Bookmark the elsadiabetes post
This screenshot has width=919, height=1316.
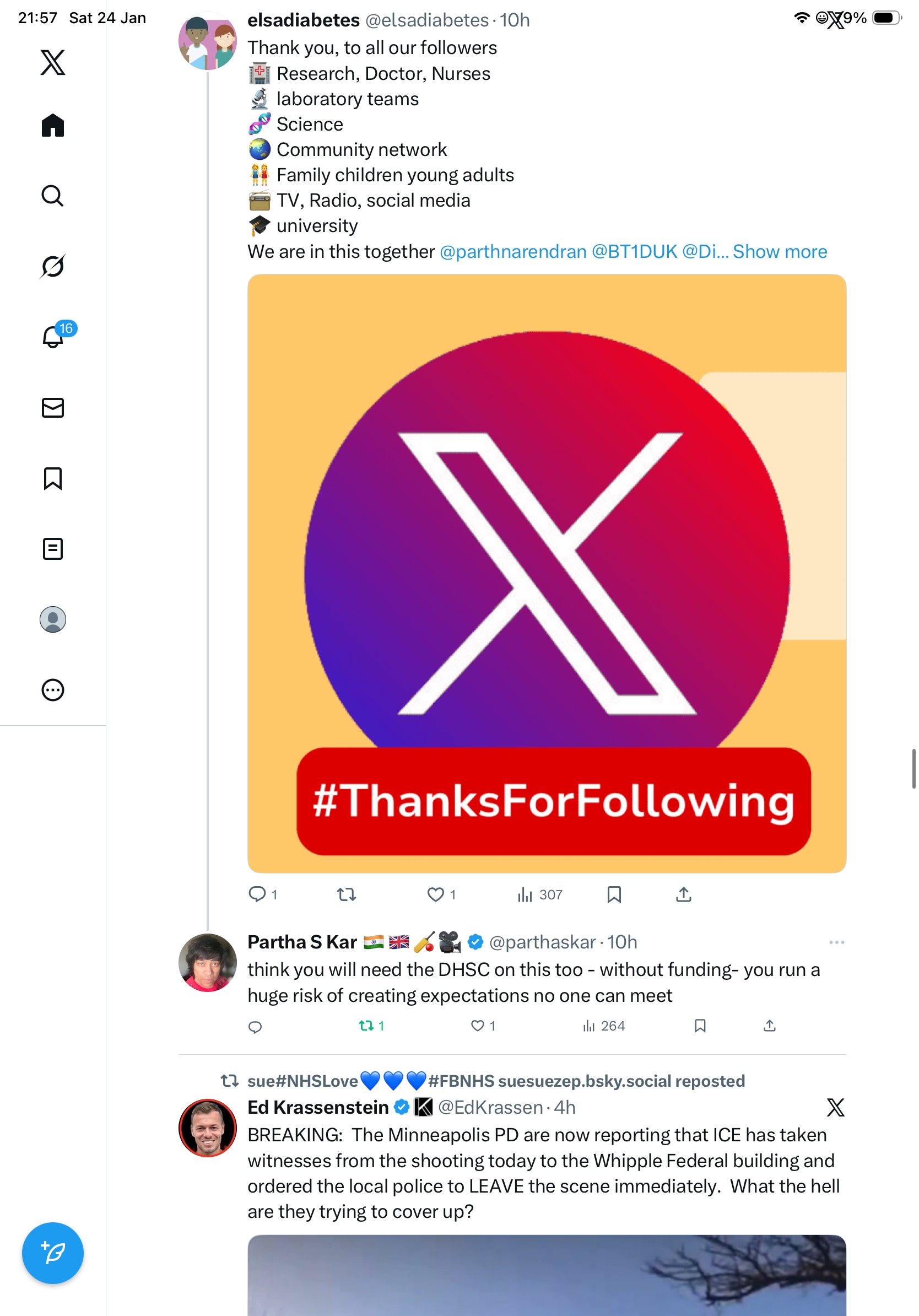coord(614,894)
